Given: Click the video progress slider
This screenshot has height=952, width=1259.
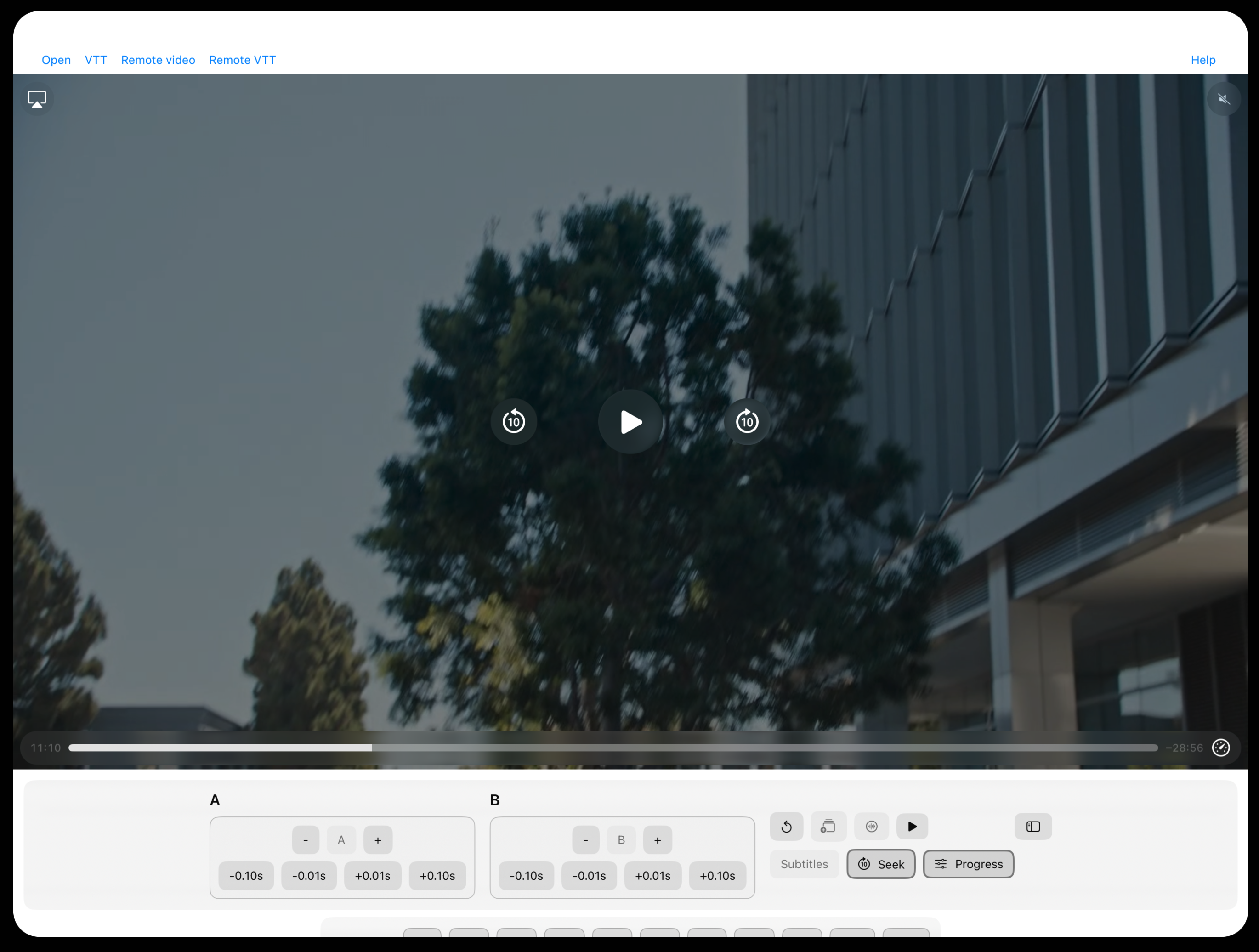Looking at the screenshot, I should (x=612, y=747).
